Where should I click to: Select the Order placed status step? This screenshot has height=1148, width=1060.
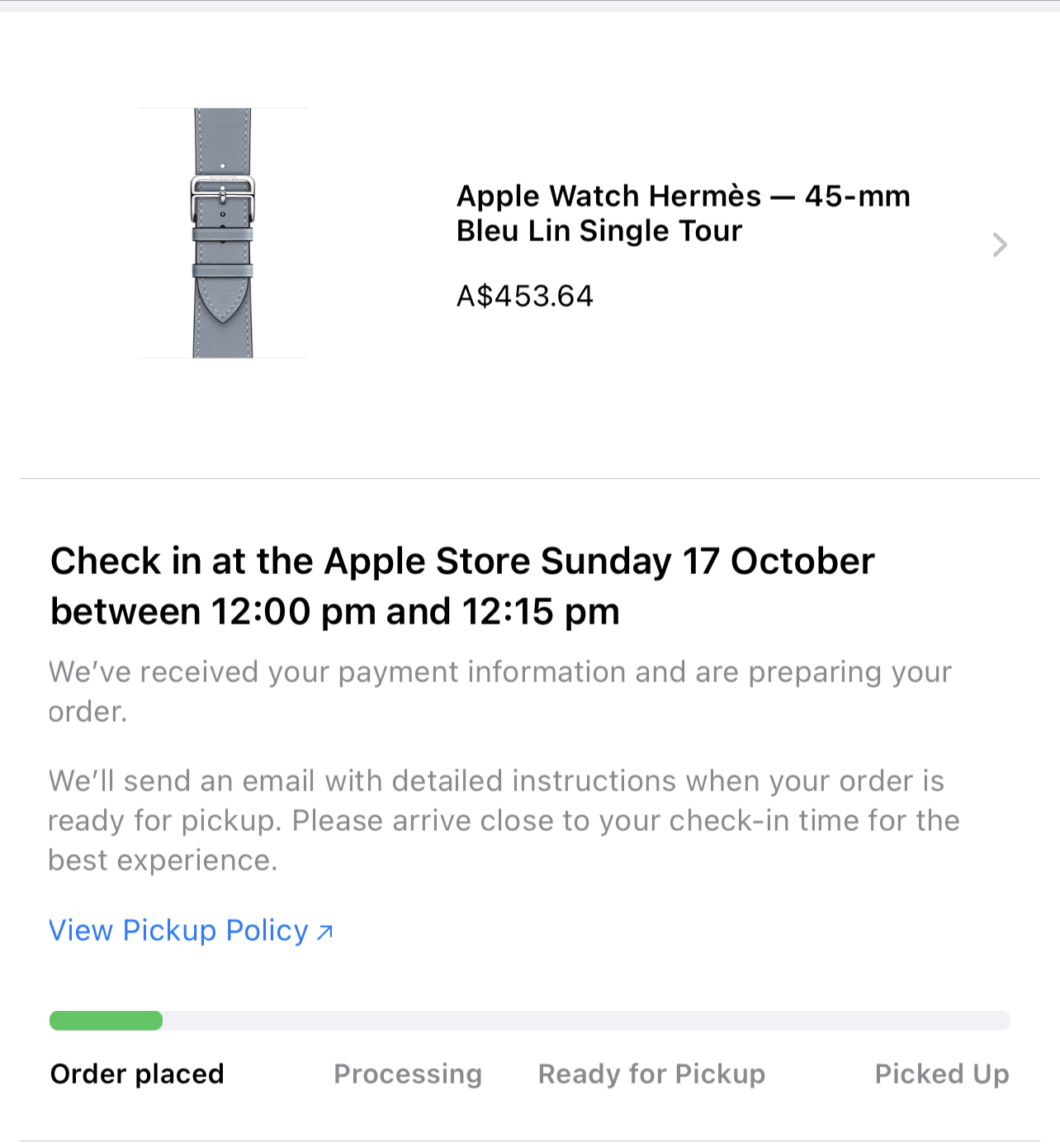coord(137,1074)
